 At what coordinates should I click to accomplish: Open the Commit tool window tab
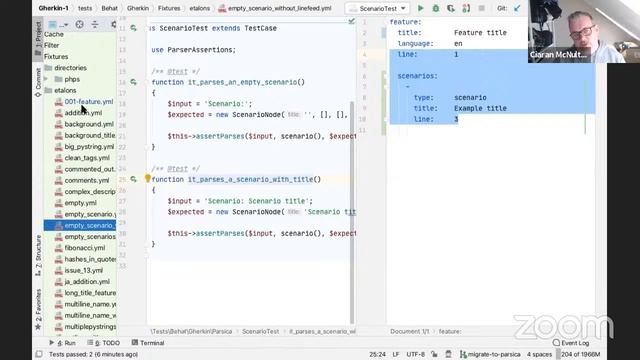(x=38, y=82)
